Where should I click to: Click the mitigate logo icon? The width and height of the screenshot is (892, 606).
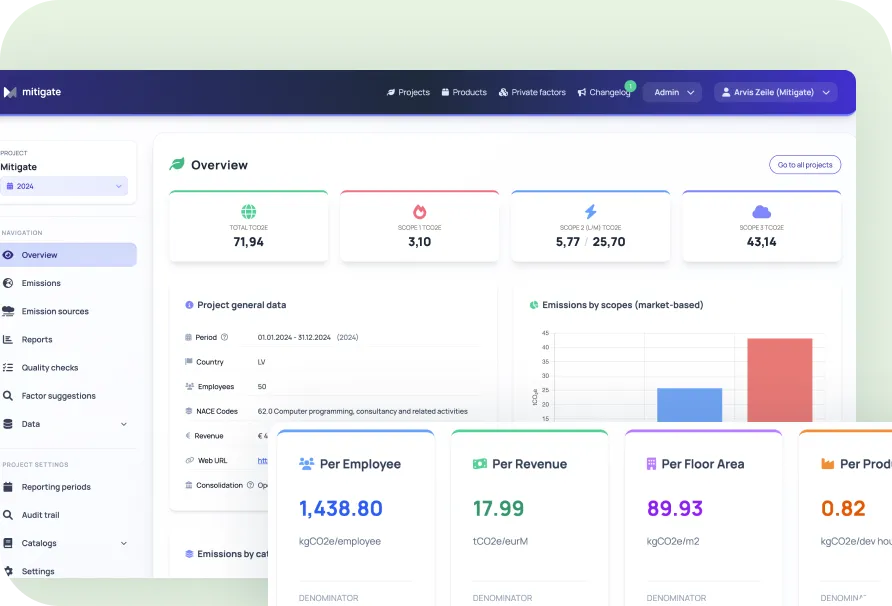coord(10,92)
